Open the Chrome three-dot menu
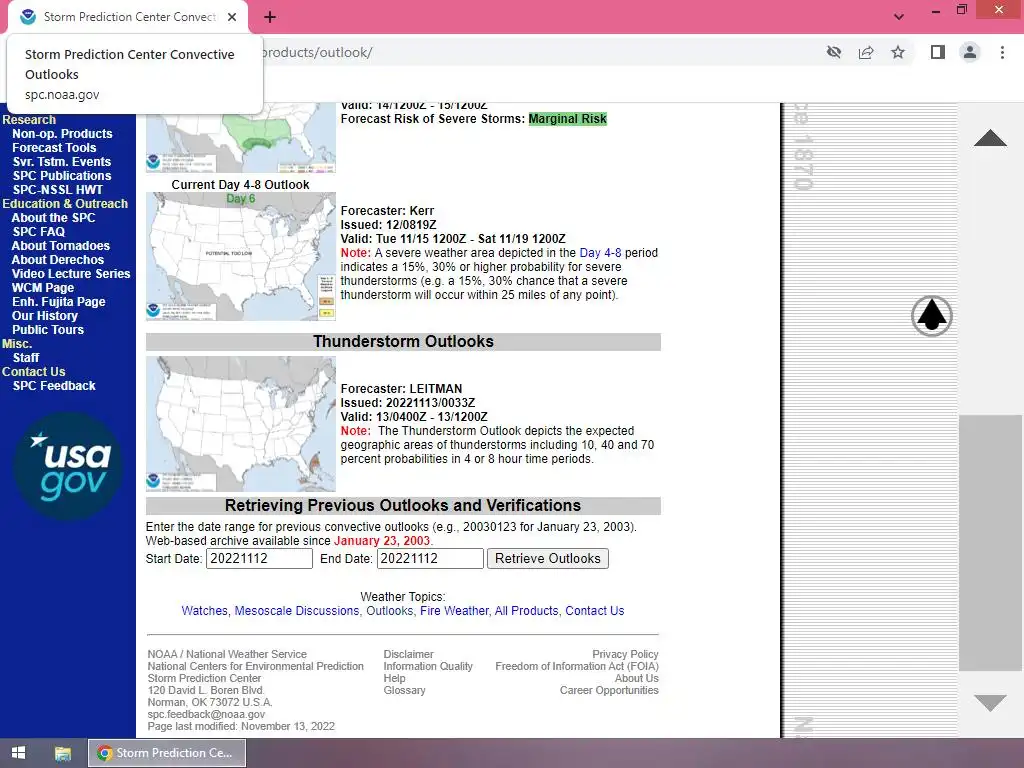The width and height of the screenshot is (1024, 768). (1002, 52)
